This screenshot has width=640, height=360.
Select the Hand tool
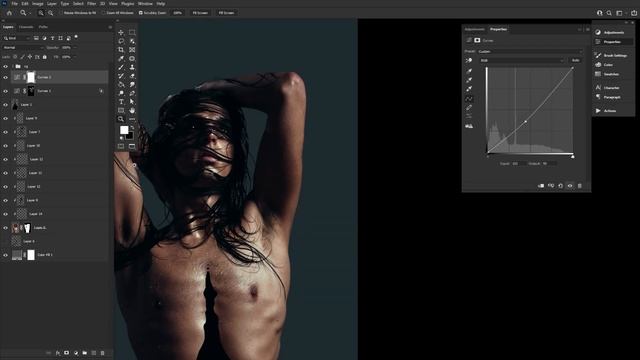click(x=132, y=111)
